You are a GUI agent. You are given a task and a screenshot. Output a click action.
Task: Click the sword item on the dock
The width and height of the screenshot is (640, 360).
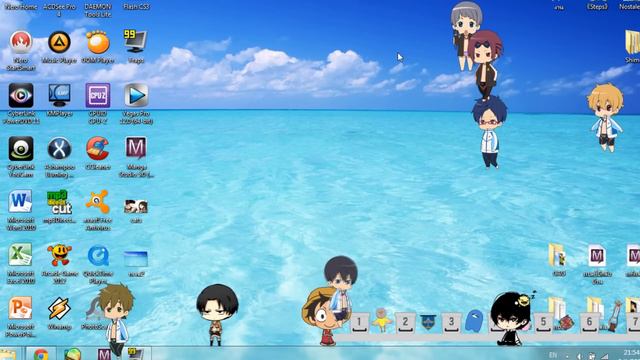coord(614,316)
